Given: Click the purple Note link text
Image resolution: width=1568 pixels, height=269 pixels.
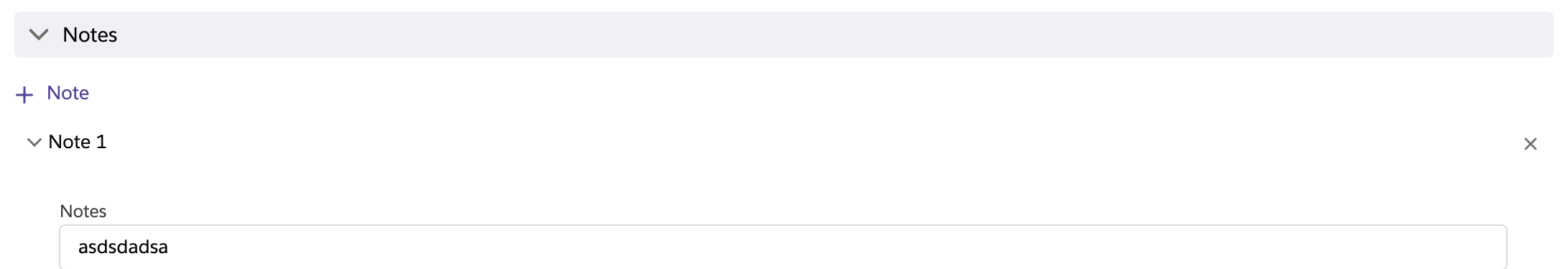Looking at the screenshot, I should [x=68, y=93].
